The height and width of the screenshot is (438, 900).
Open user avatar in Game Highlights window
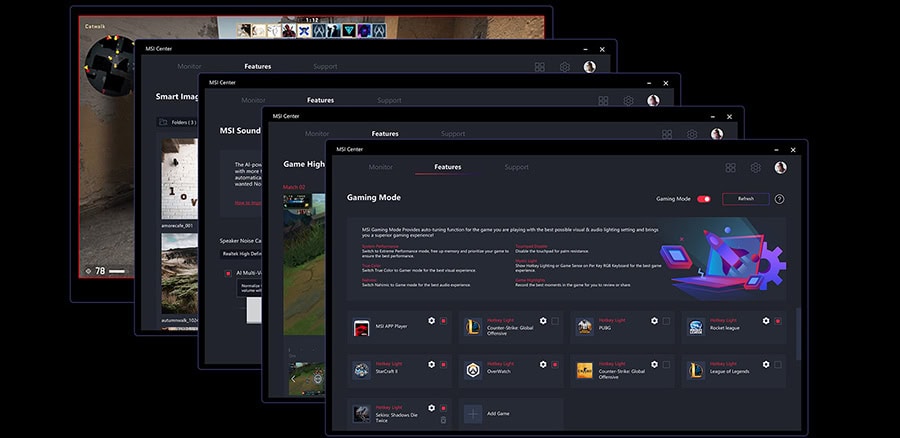(717, 134)
